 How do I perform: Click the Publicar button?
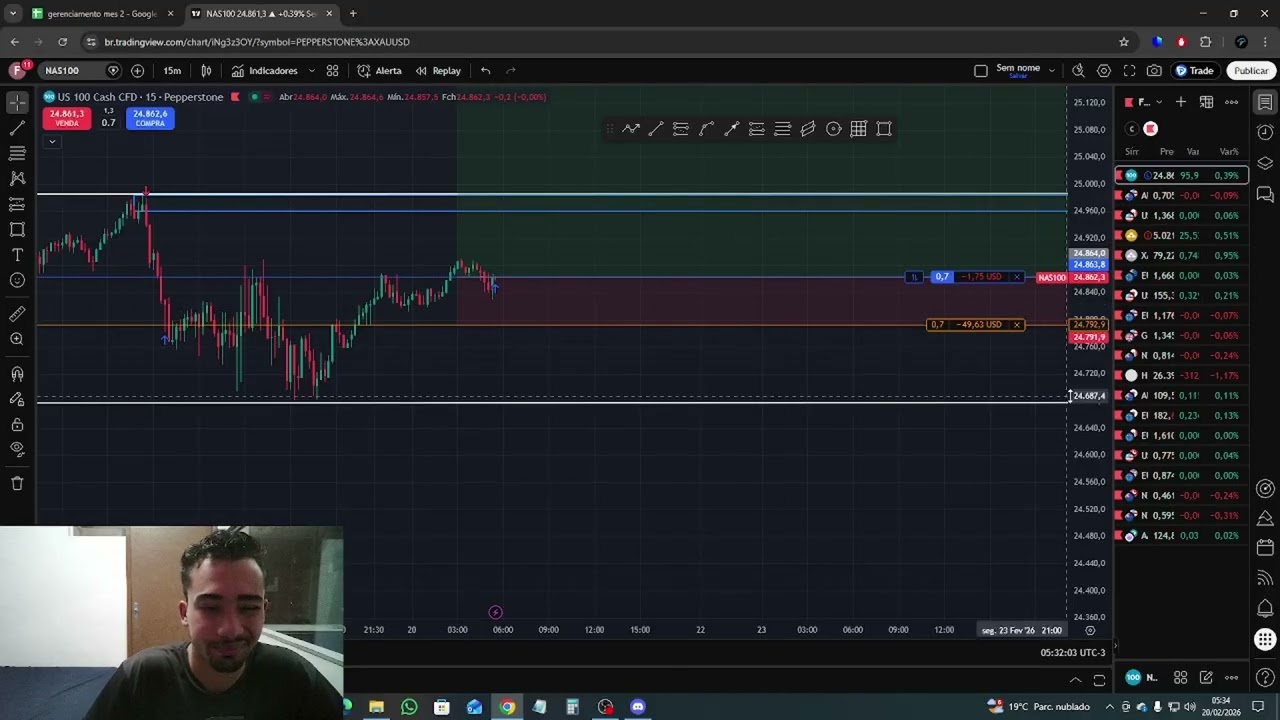pos(1251,71)
